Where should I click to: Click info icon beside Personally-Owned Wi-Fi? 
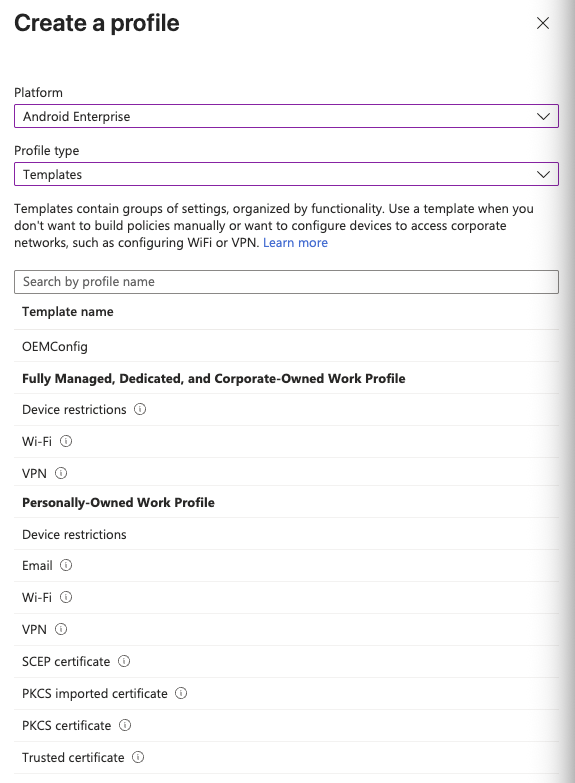coord(66,597)
